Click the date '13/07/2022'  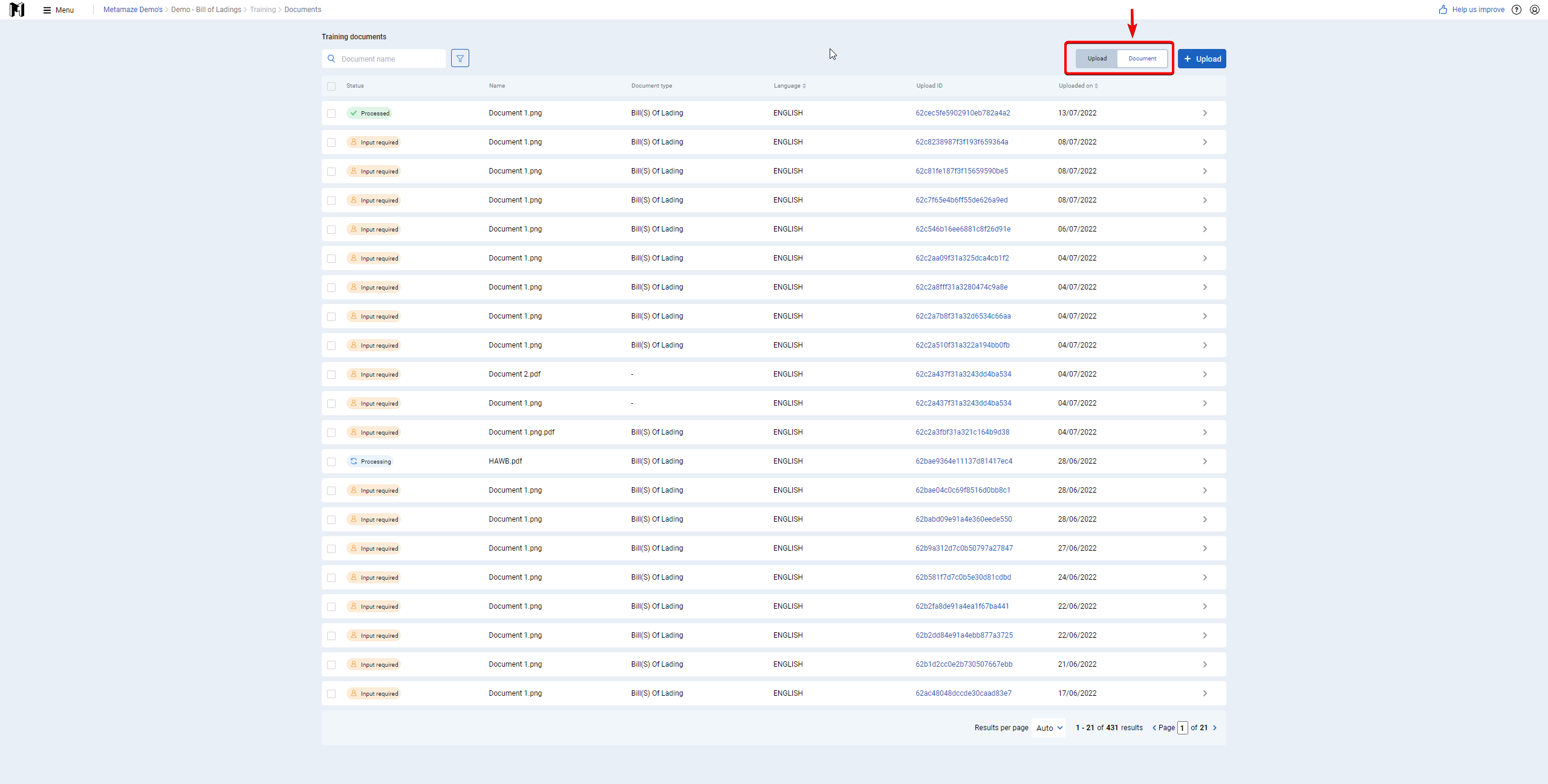[x=1078, y=113]
